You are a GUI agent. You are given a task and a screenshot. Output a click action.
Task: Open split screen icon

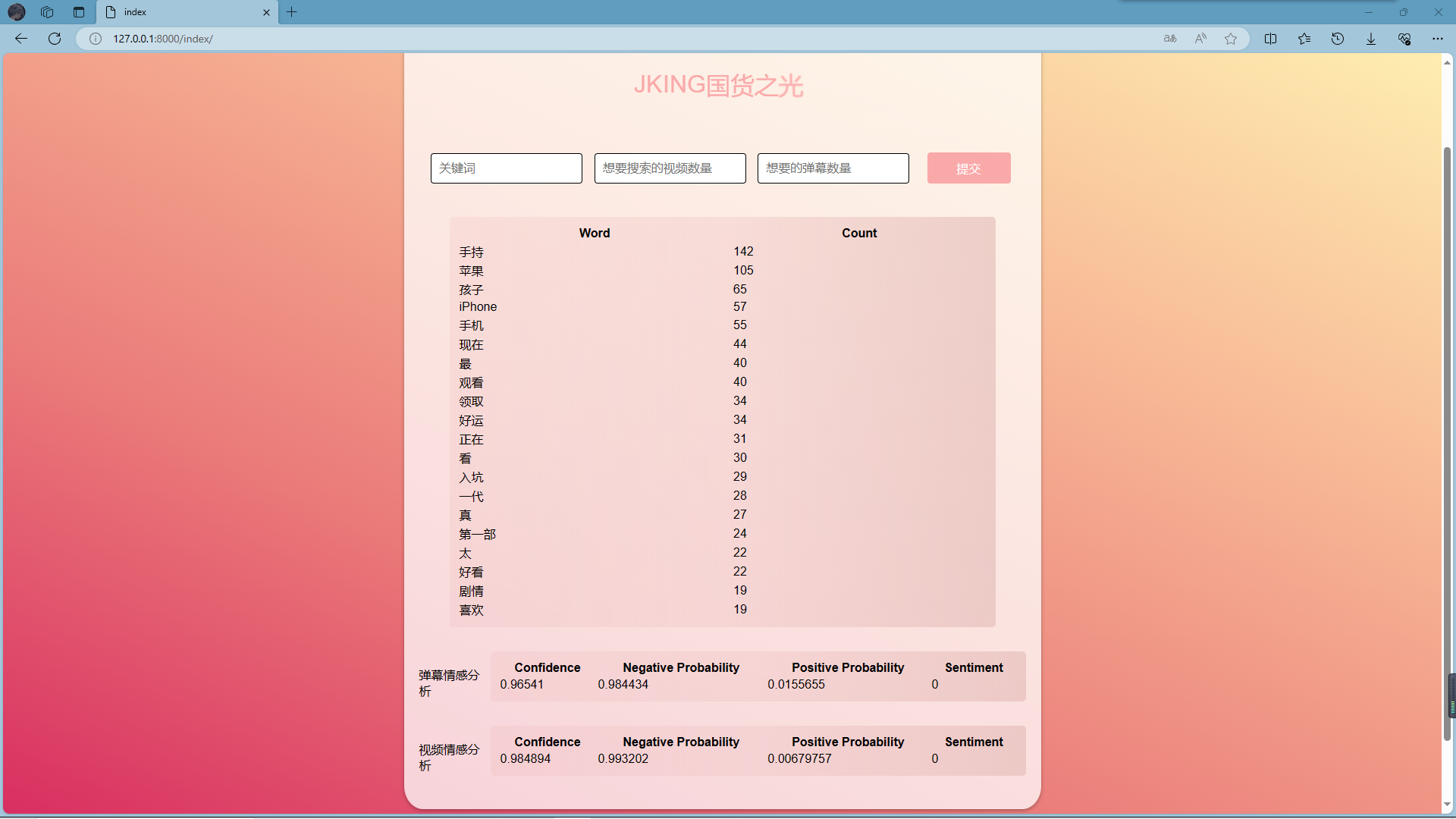pos(1271,39)
